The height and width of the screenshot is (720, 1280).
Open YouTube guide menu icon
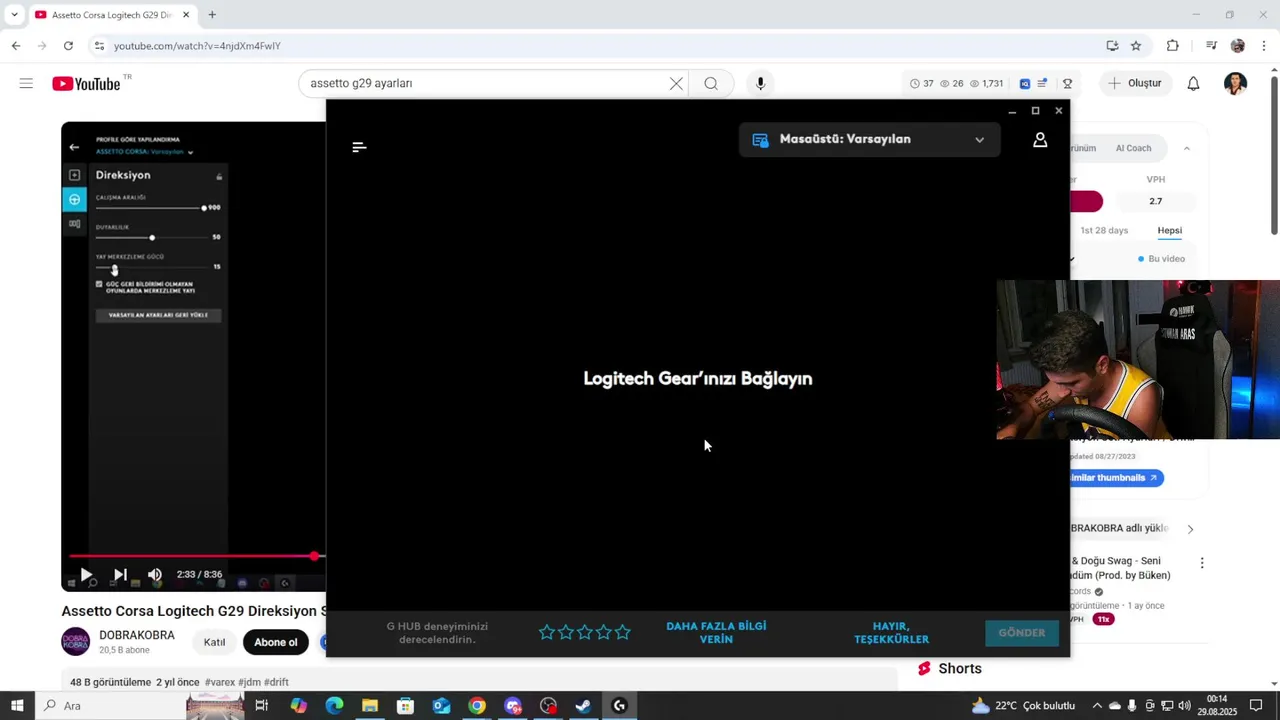click(x=26, y=83)
